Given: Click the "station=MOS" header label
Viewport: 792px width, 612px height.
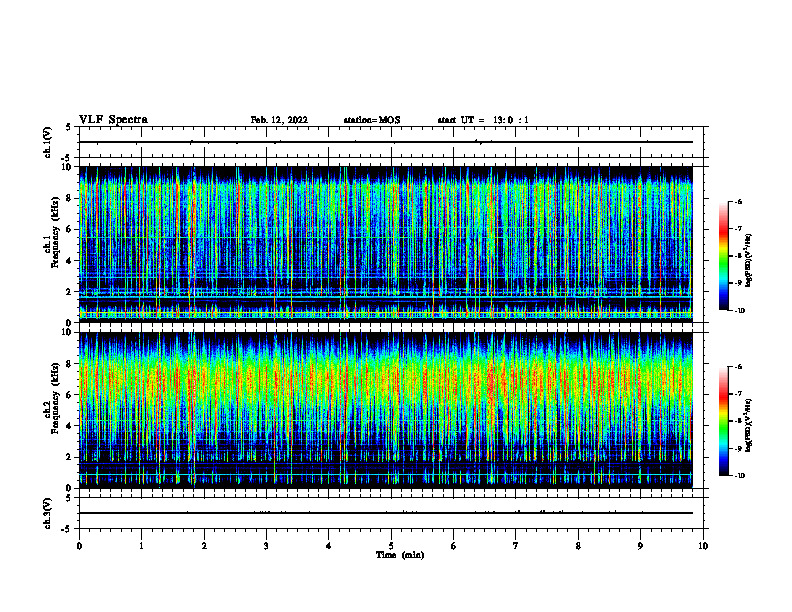Looking at the screenshot, I should 372,120.
